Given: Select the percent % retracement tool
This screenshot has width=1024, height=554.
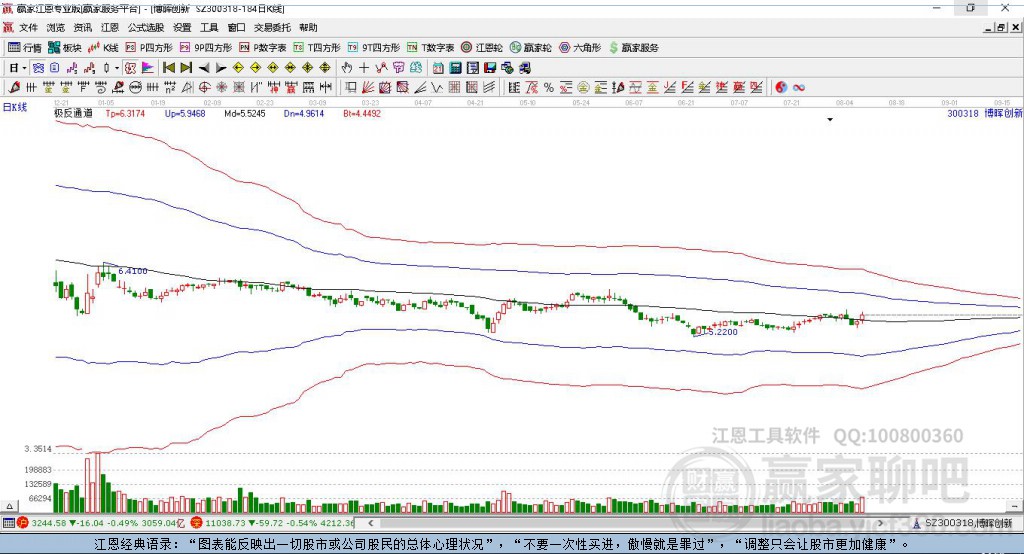Looking at the screenshot, I should click(549, 88).
